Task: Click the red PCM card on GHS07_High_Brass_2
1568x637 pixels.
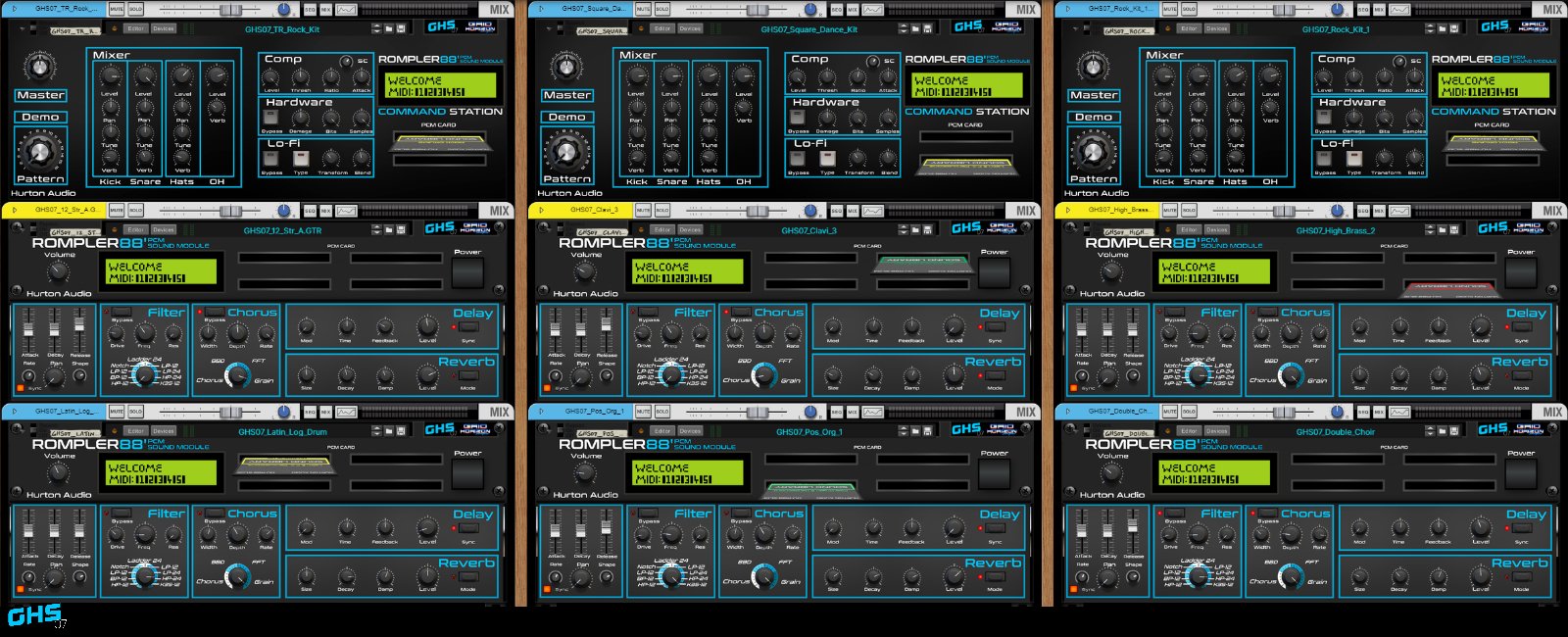Action: tap(1448, 288)
